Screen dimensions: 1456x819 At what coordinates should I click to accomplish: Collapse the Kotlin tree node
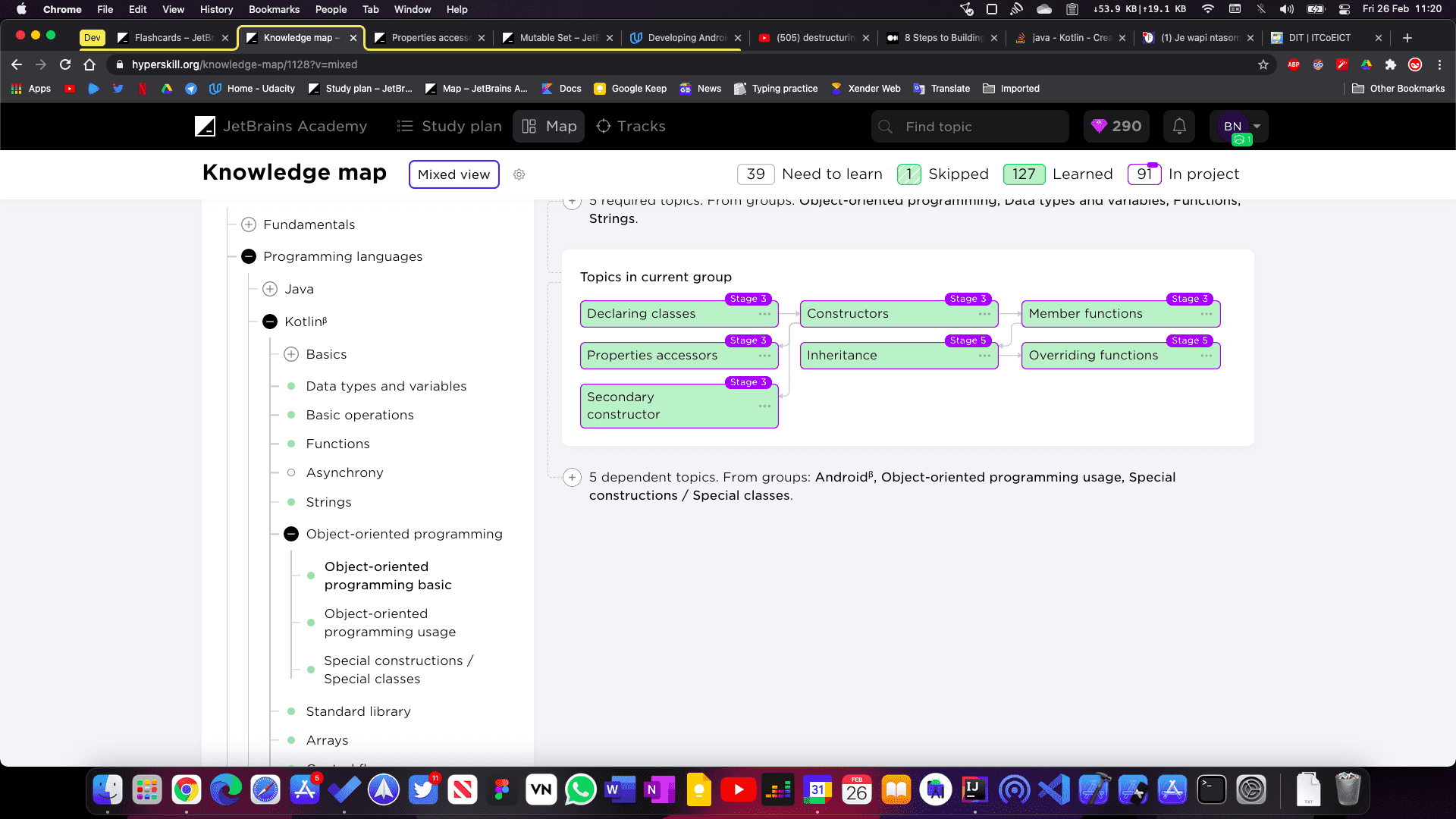(270, 322)
